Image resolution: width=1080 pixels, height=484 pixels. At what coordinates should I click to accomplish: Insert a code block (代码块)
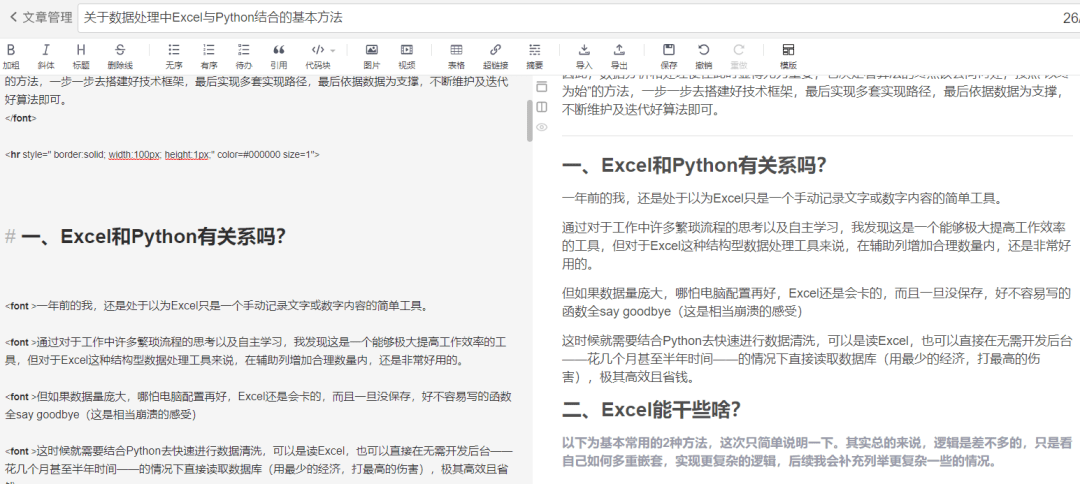(318, 56)
